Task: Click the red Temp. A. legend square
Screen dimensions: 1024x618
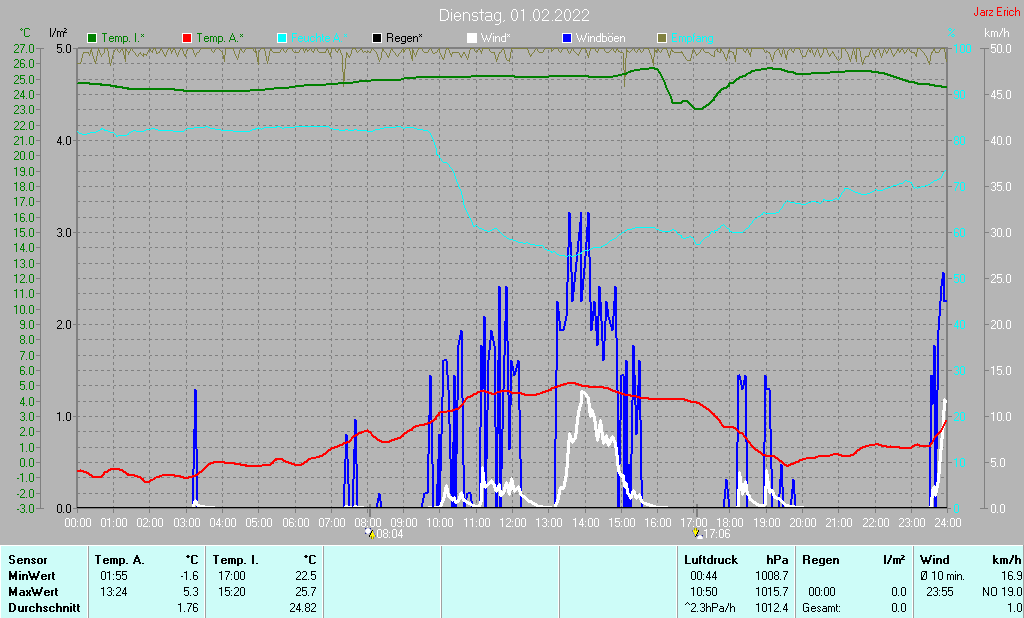Action: point(187,38)
